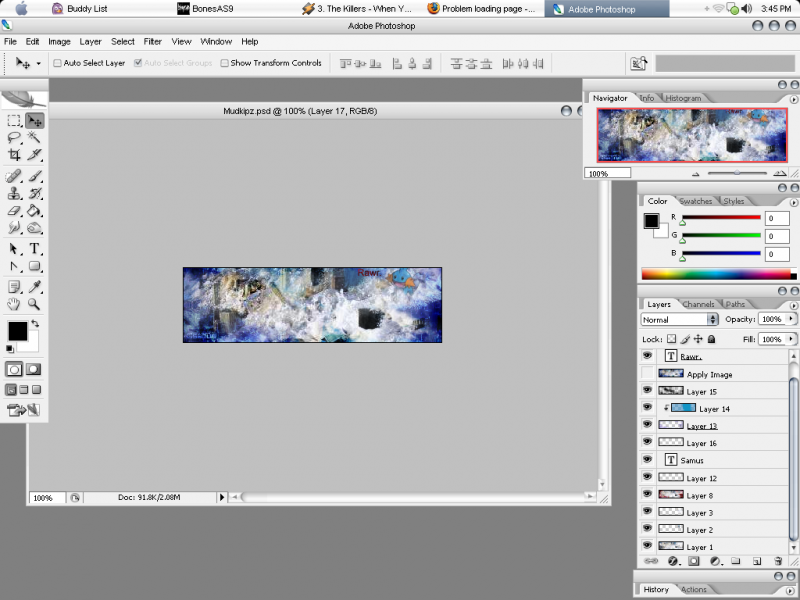Delete layer with the trash icon
800x600 pixels.
778,561
